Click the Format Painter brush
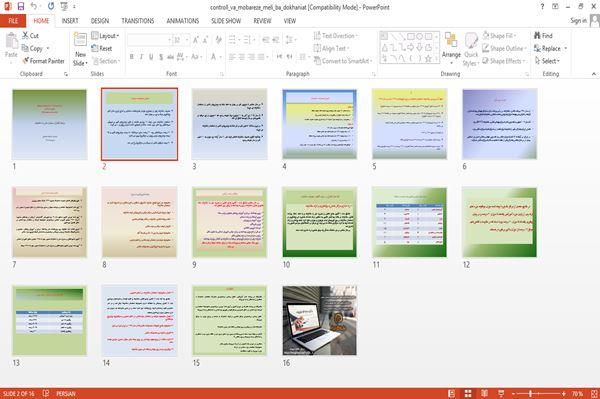The height and width of the screenshot is (399, 600). pyautogui.click(x=43, y=61)
